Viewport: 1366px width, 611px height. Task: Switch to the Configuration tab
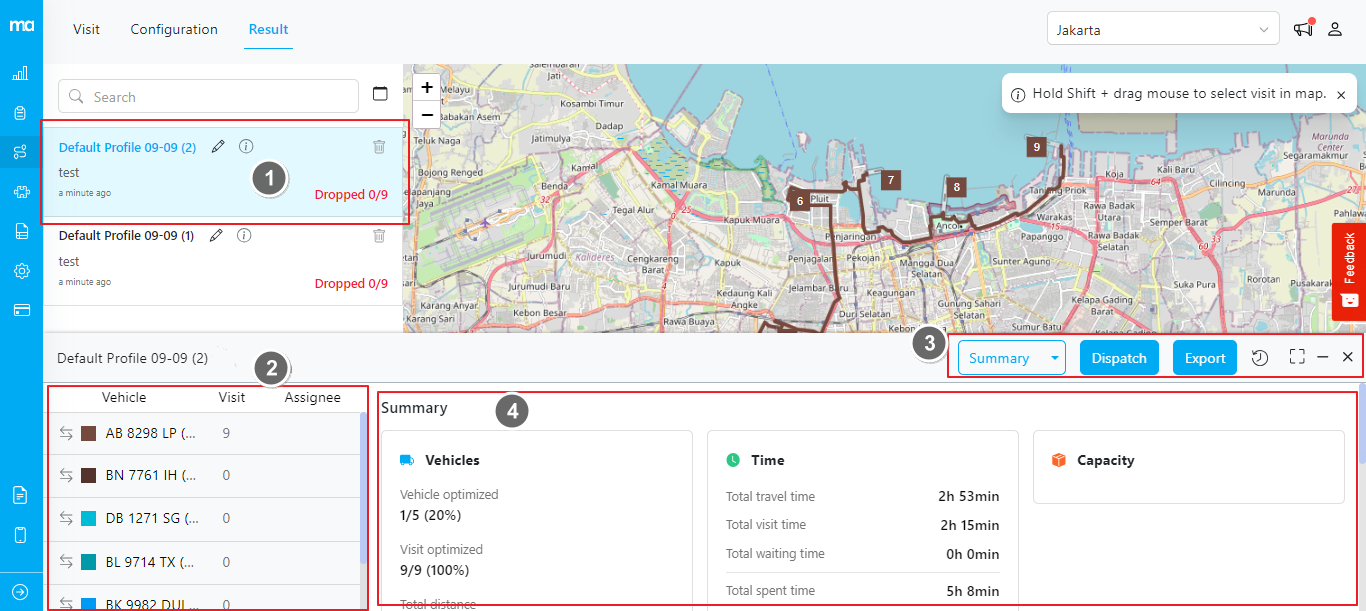(174, 29)
